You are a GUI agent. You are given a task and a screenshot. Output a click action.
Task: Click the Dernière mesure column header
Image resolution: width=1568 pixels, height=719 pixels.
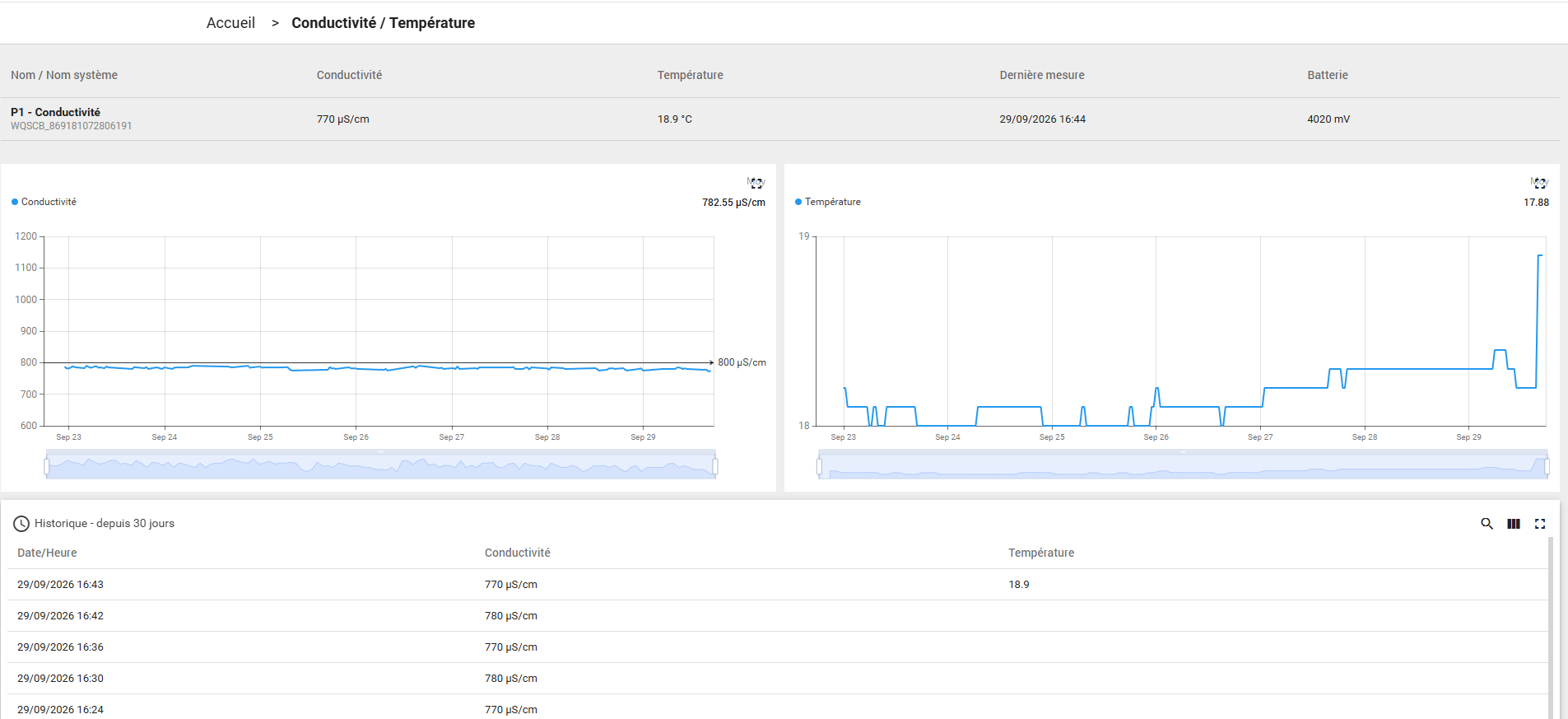(1042, 75)
